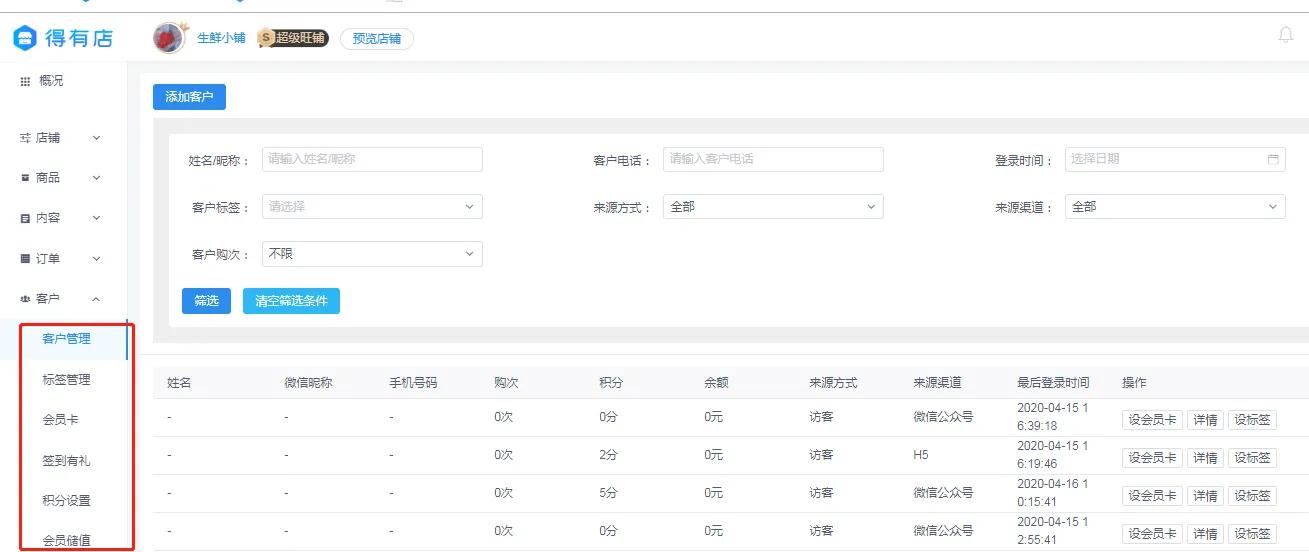Click 详情 in the 6:19:46 row

click(1205, 458)
